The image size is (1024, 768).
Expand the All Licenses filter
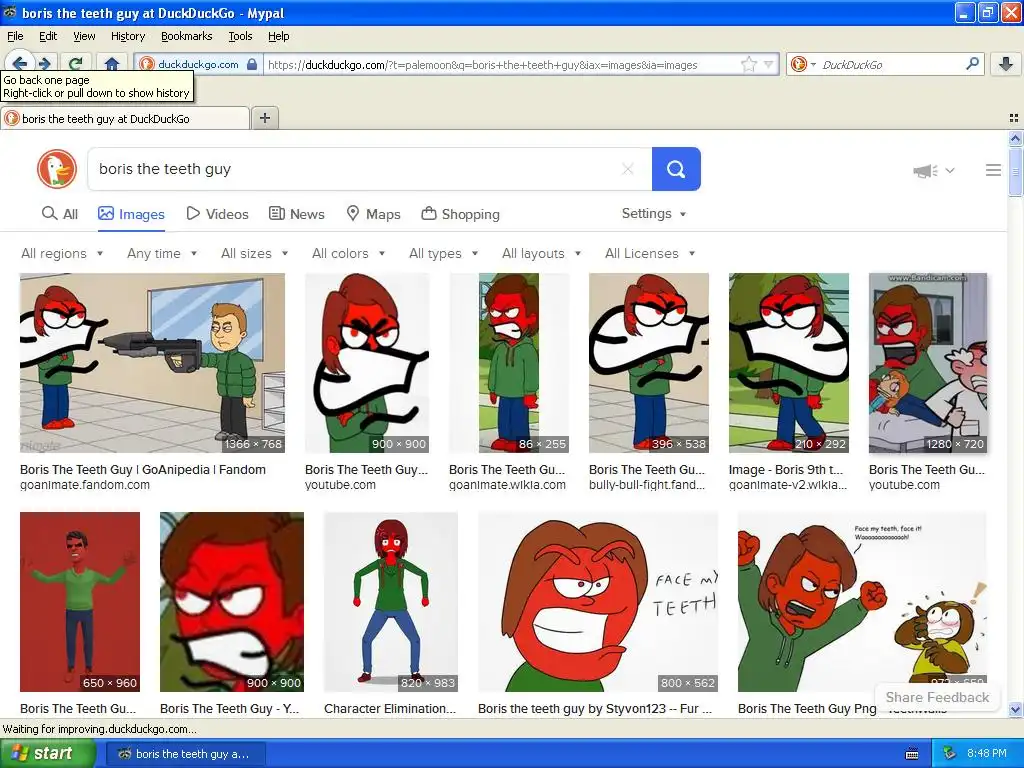tap(650, 253)
